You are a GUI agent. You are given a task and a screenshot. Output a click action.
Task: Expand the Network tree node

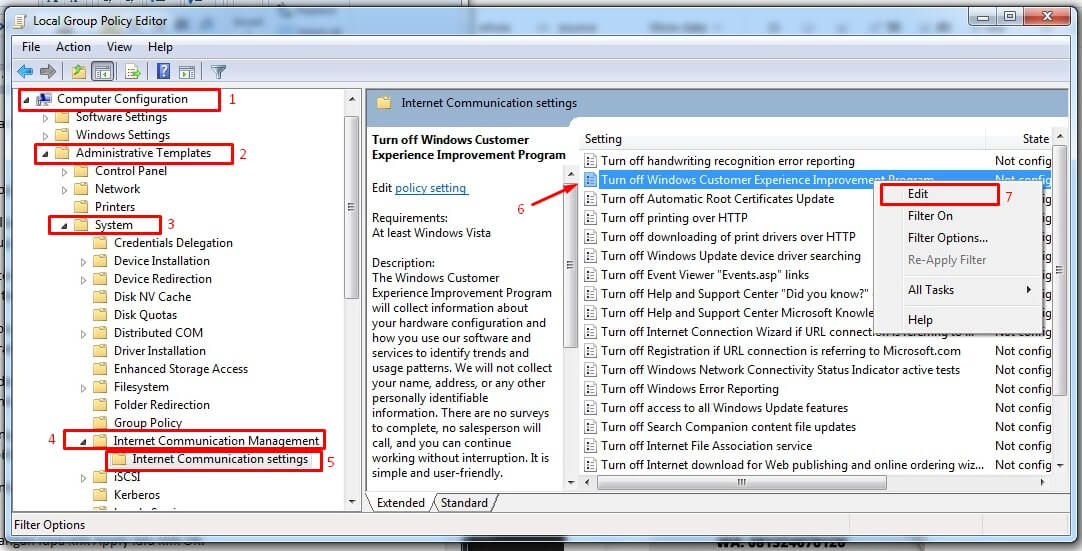[x=65, y=189]
